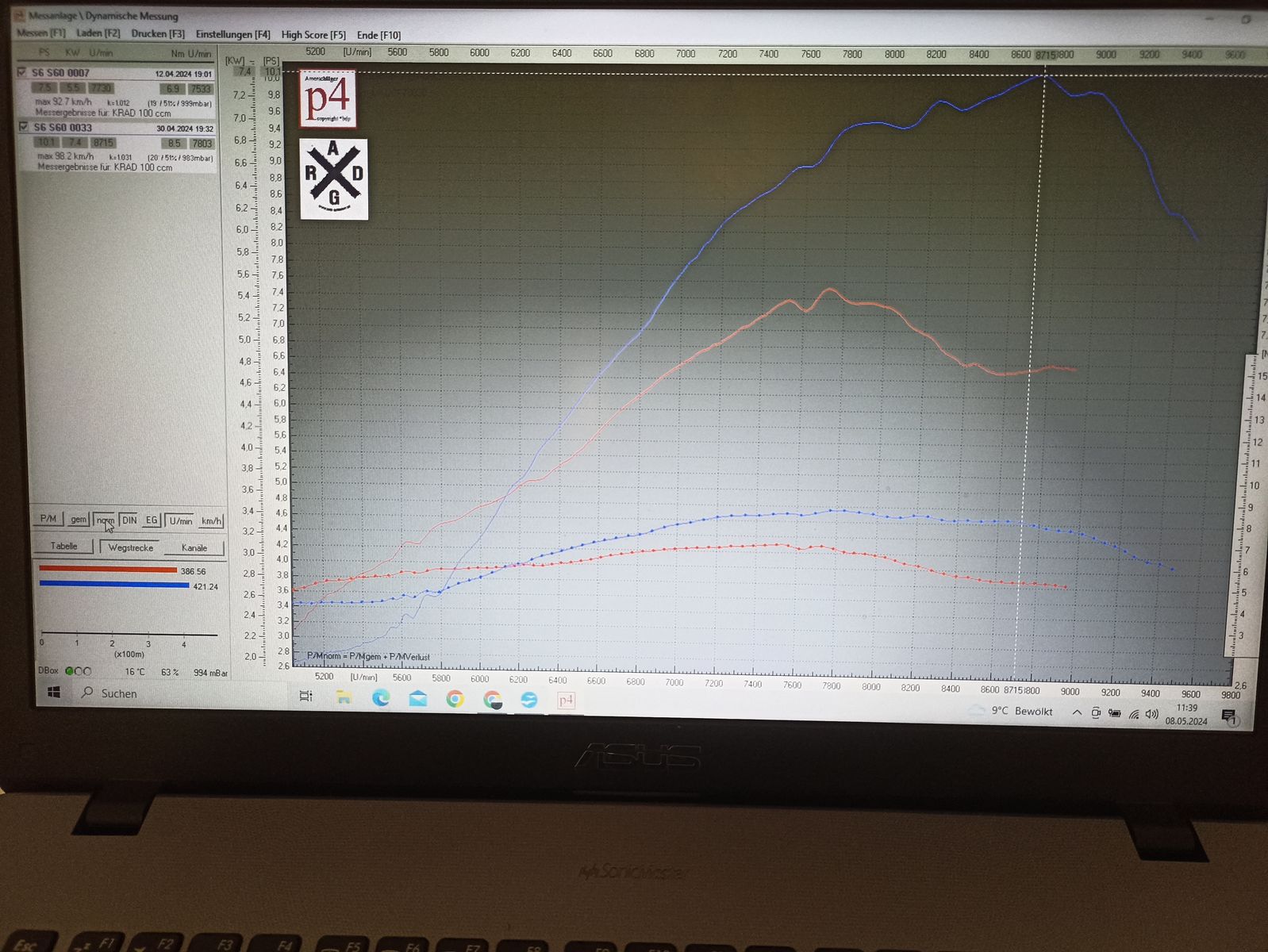1268x952 pixels.
Task: Open the High Score [F5] menu
Action: 313,35
